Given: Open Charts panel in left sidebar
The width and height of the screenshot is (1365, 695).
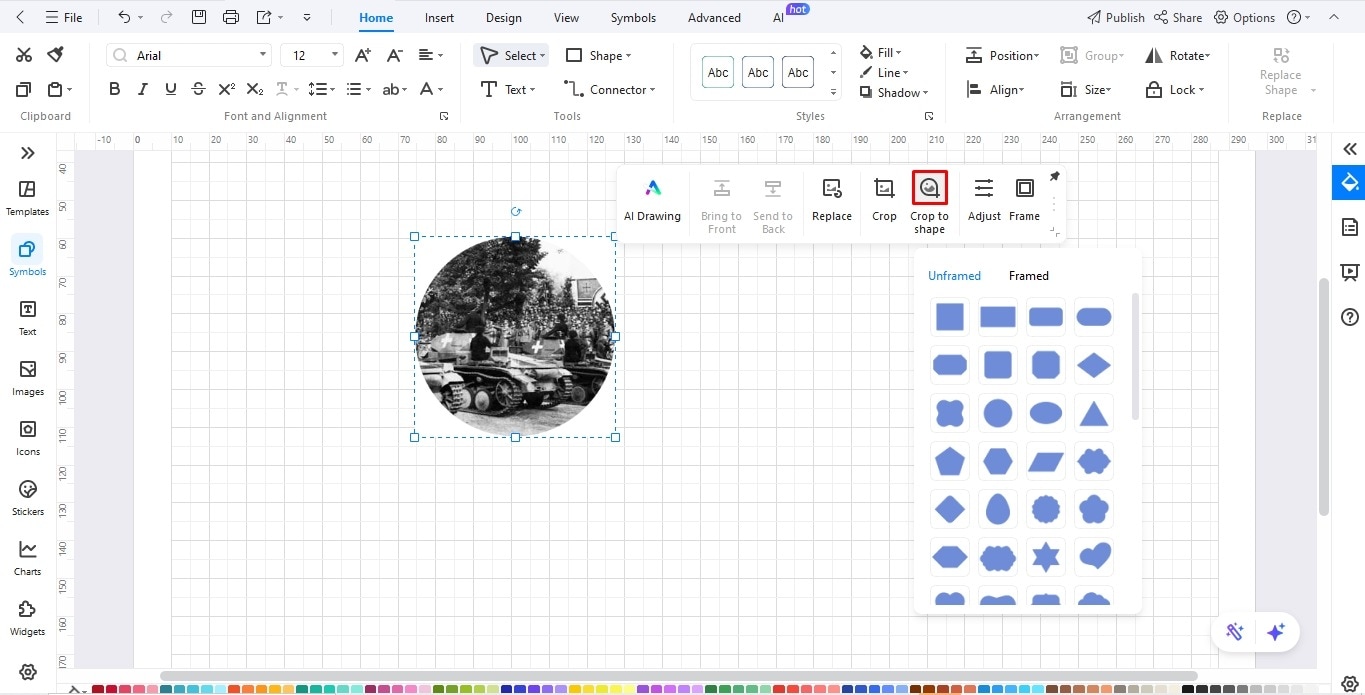Looking at the screenshot, I should 28,558.
